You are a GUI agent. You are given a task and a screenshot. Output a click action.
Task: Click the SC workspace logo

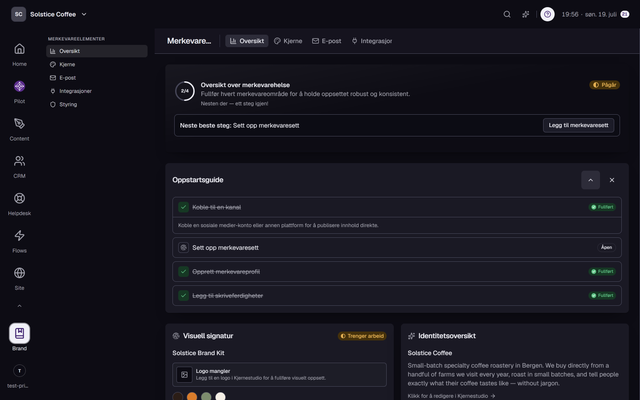coord(18,14)
